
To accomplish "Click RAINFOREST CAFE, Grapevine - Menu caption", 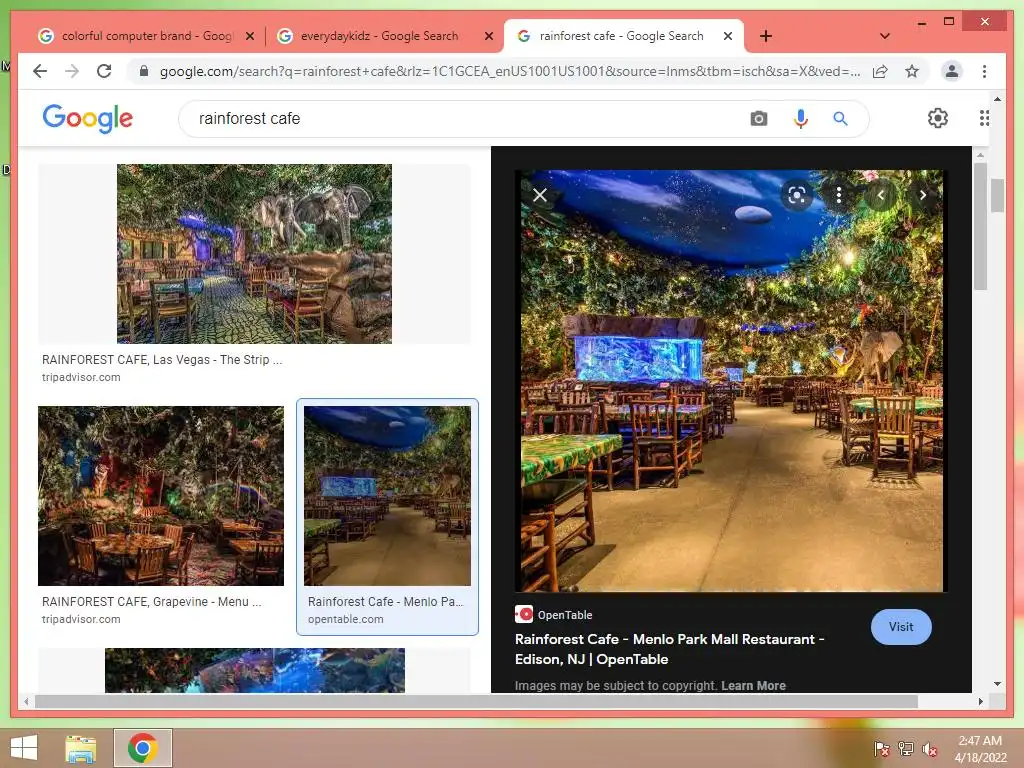I will point(152,601).
